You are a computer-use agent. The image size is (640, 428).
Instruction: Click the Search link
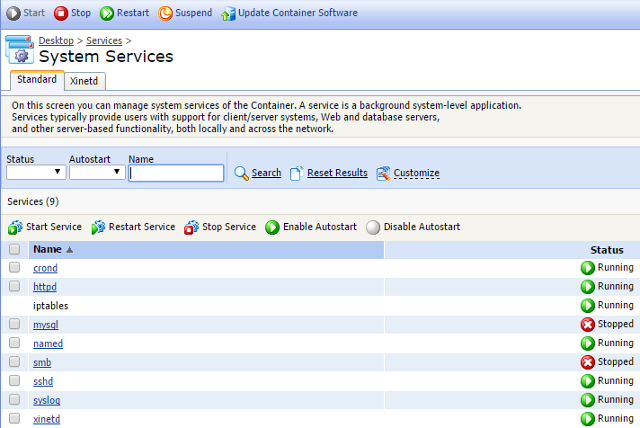coord(266,173)
